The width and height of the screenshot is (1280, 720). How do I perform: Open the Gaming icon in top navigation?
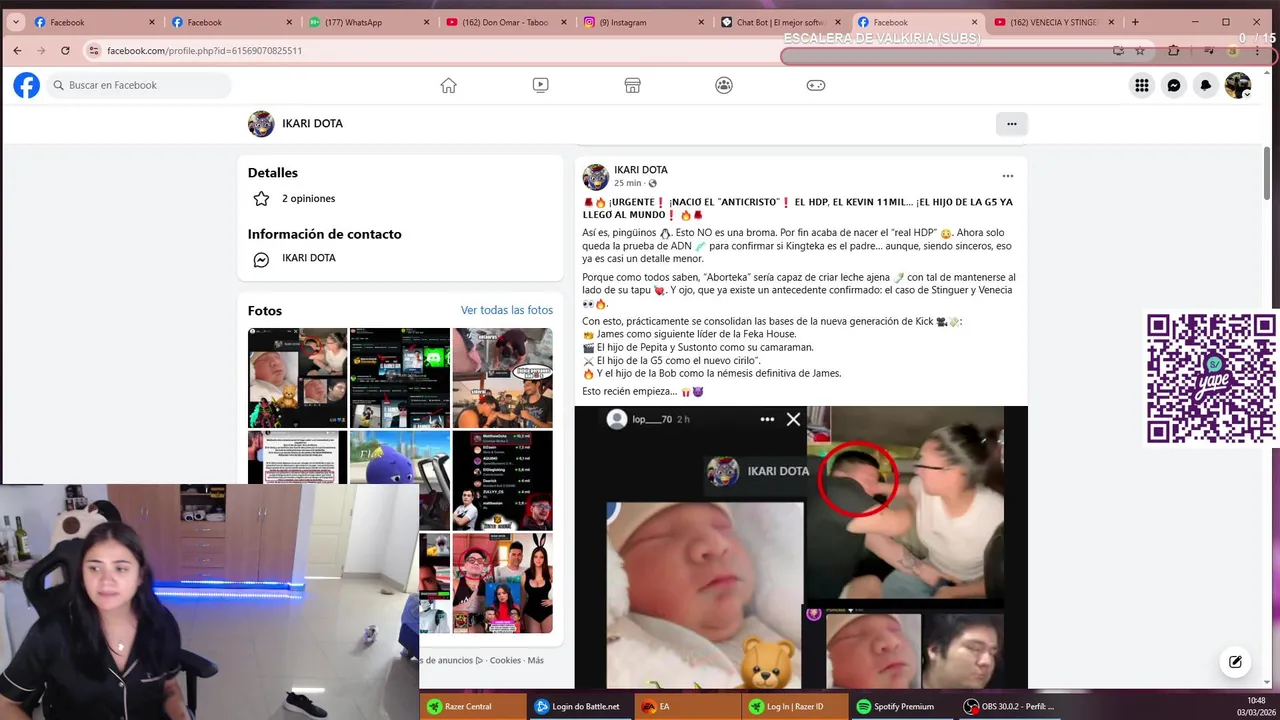[x=816, y=85]
